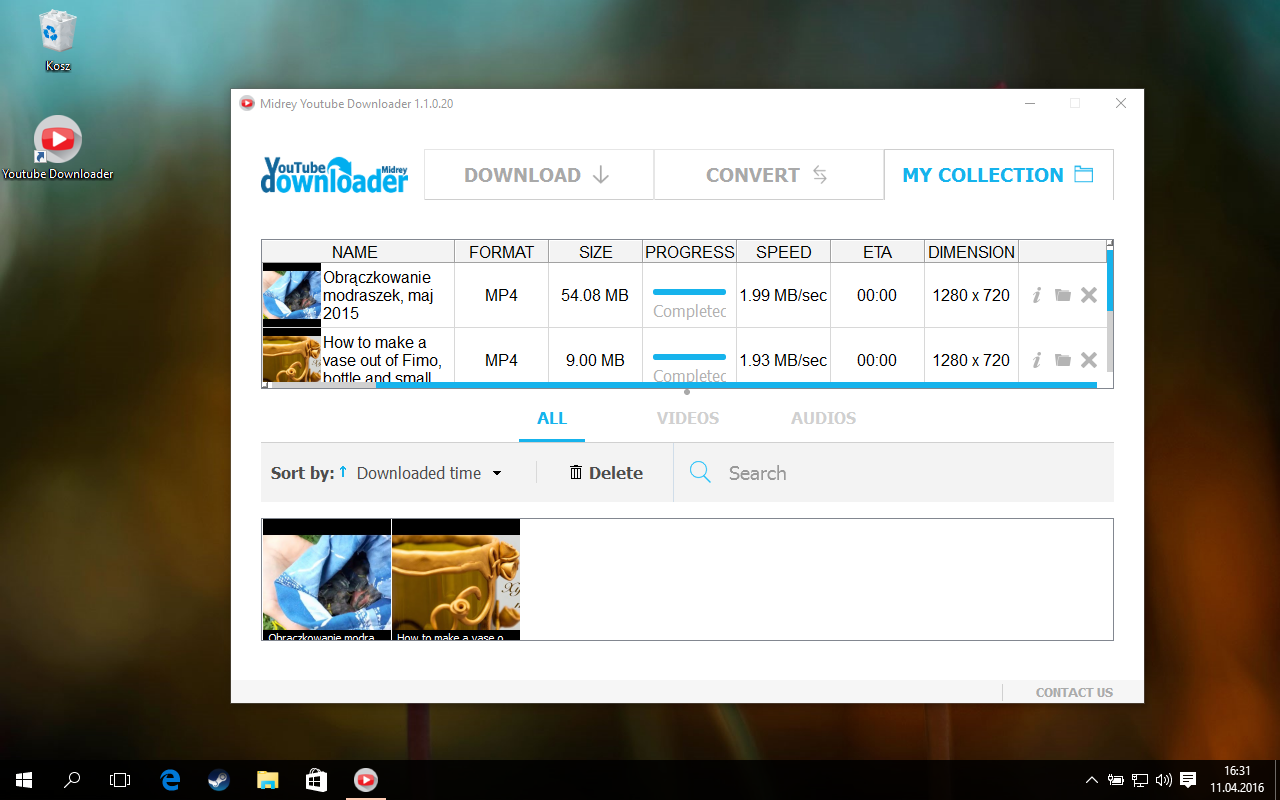Screen dimensions: 1280x800
Task: Switch to the DOWNLOAD tab
Action: [538, 175]
